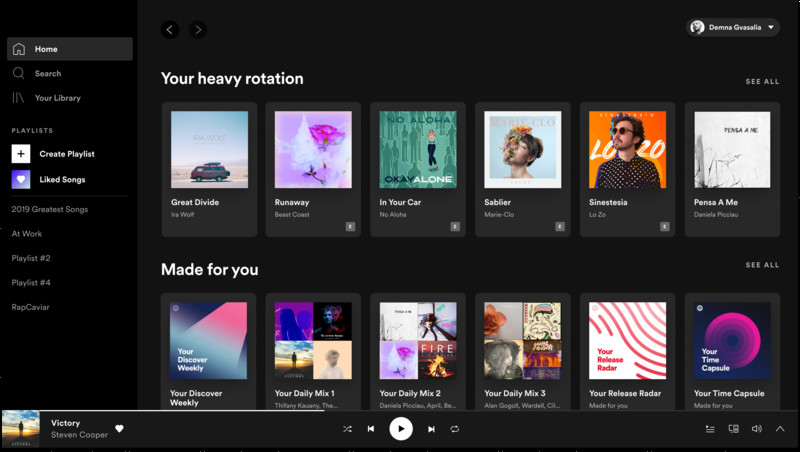Mute using the volume speaker icon
This screenshot has height=452, width=800.
(757, 429)
